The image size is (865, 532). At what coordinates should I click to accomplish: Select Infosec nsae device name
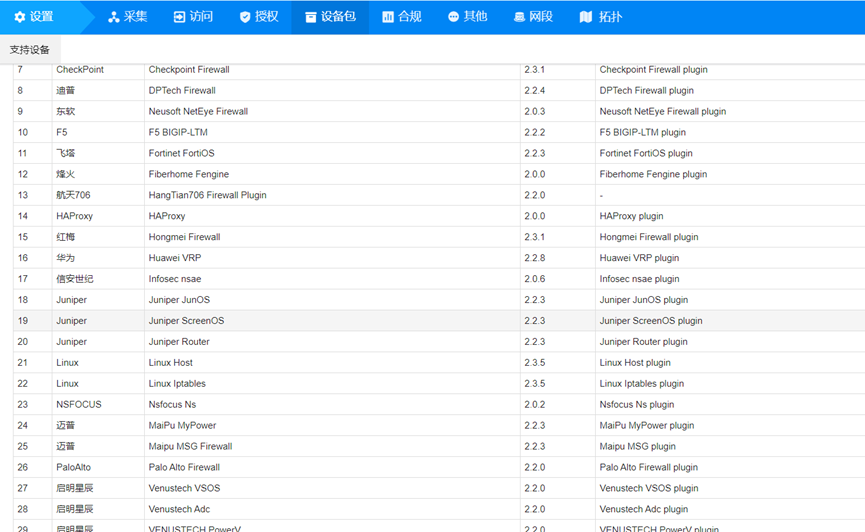pos(175,279)
